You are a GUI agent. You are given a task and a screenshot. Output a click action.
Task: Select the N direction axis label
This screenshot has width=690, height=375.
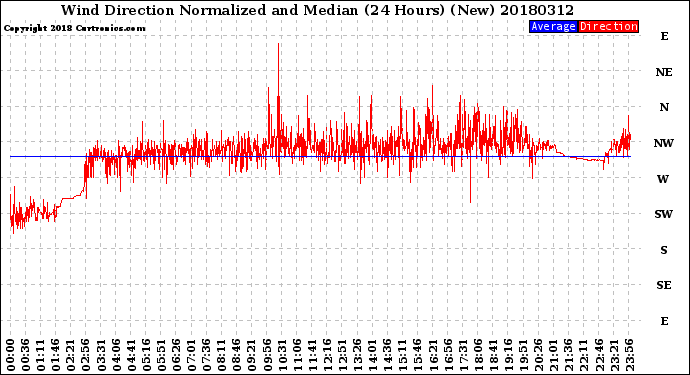coord(664,107)
